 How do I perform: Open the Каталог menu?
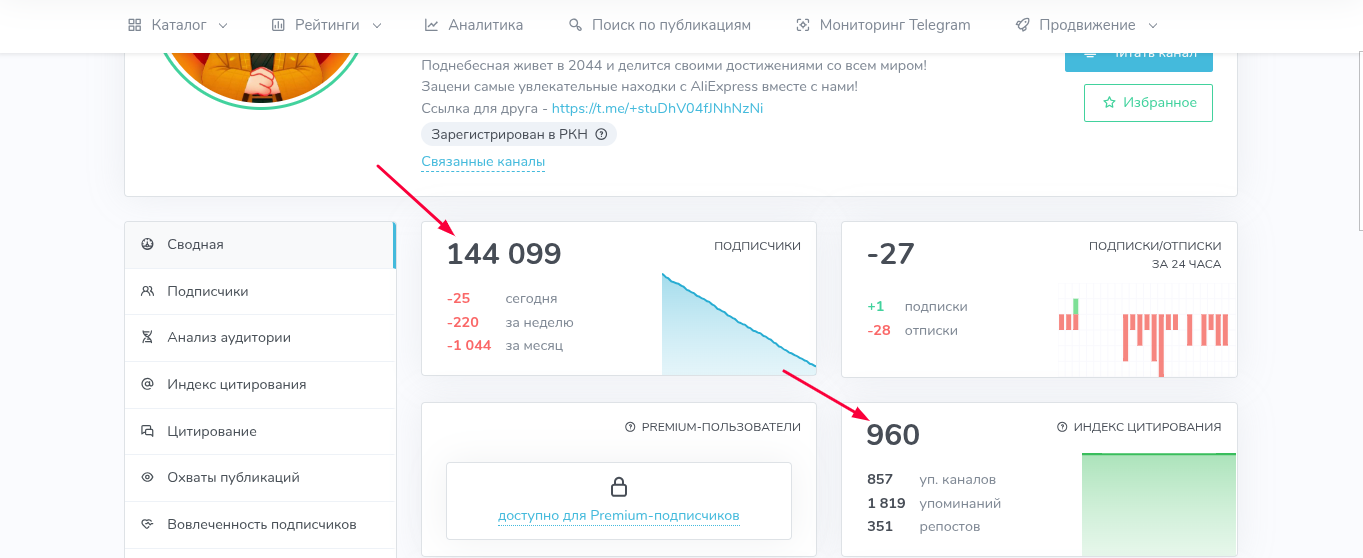click(x=178, y=25)
